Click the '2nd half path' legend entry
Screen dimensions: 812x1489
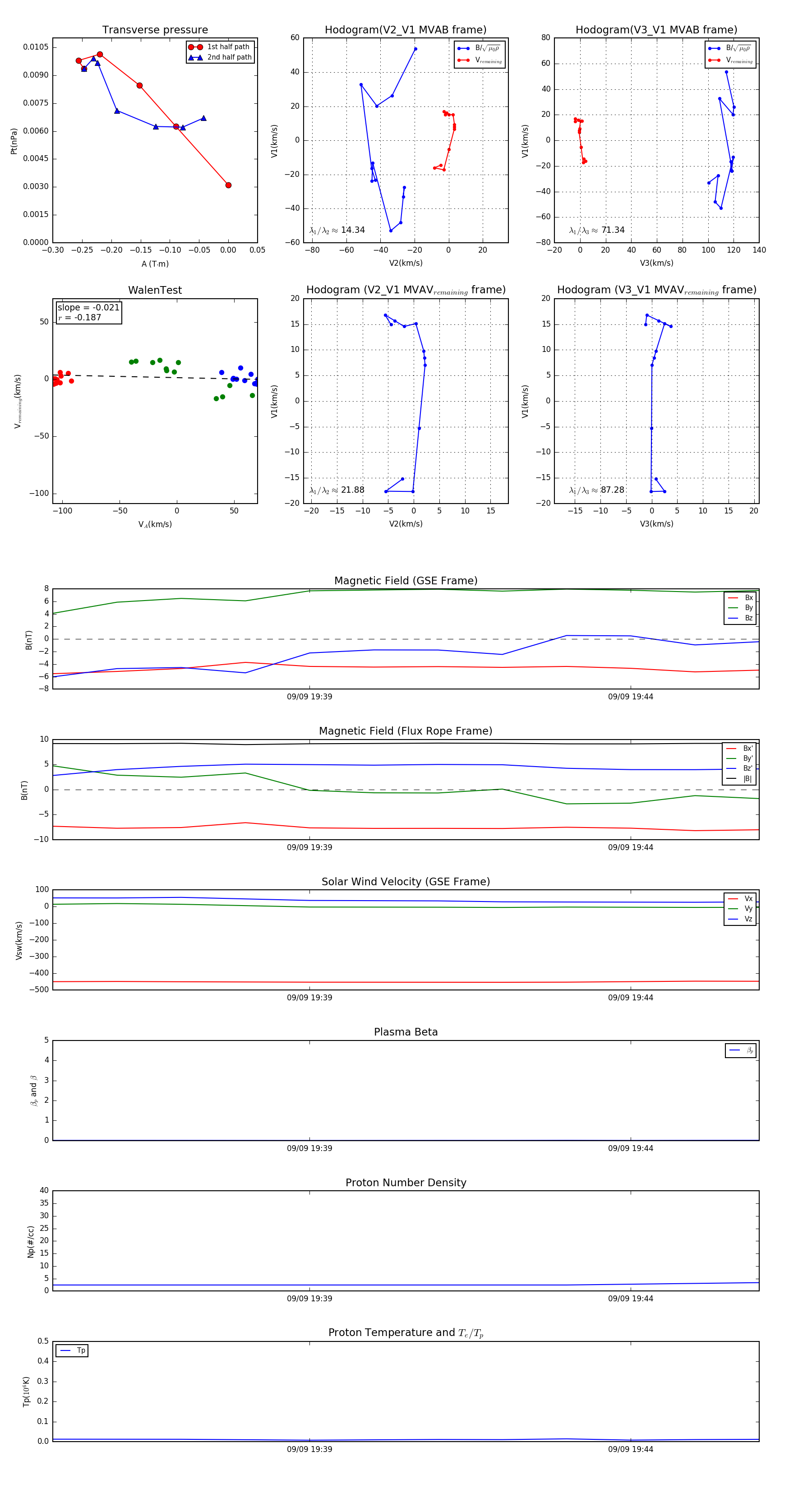click(x=221, y=57)
